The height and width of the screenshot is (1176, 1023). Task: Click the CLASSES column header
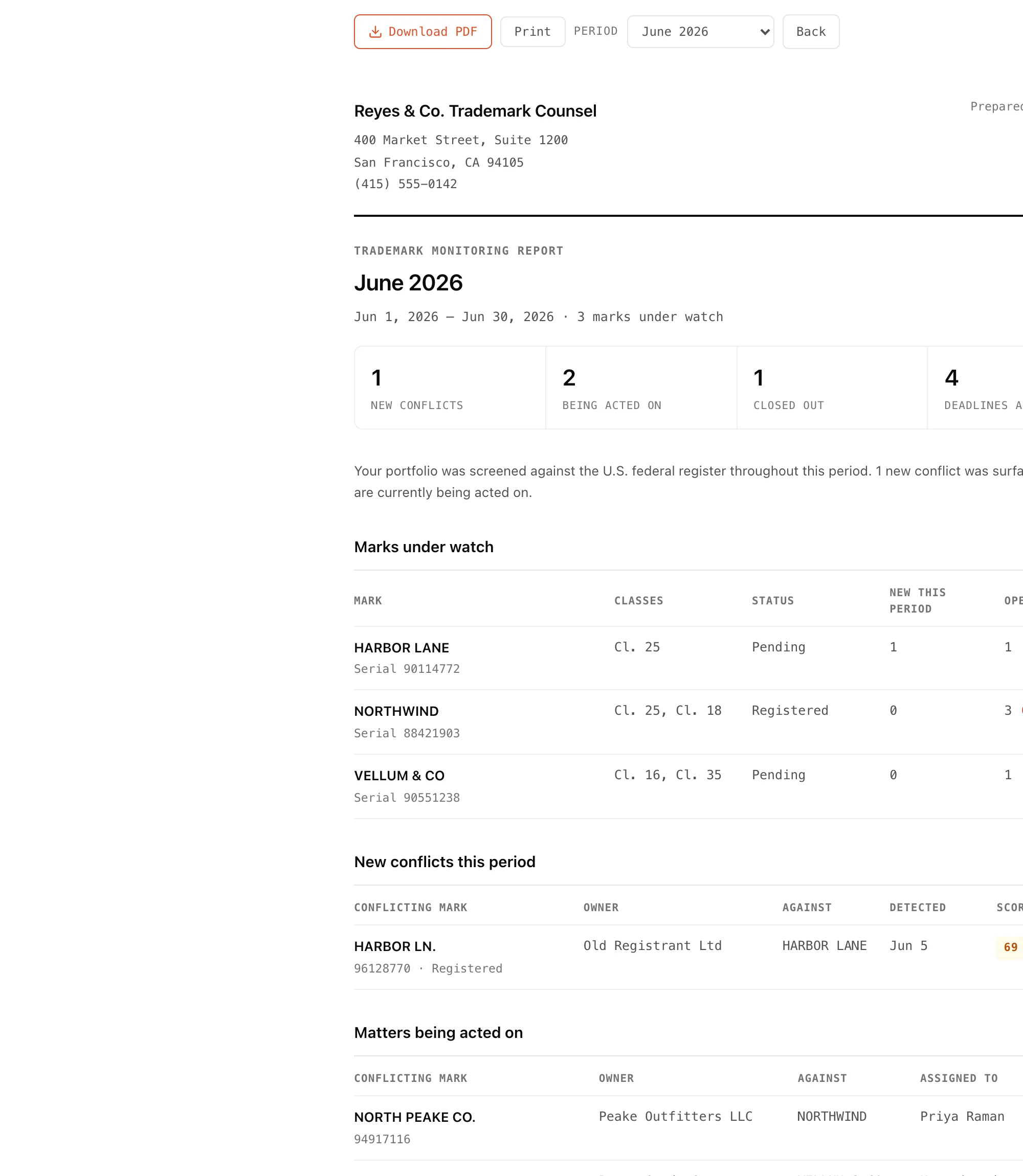tap(638, 601)
